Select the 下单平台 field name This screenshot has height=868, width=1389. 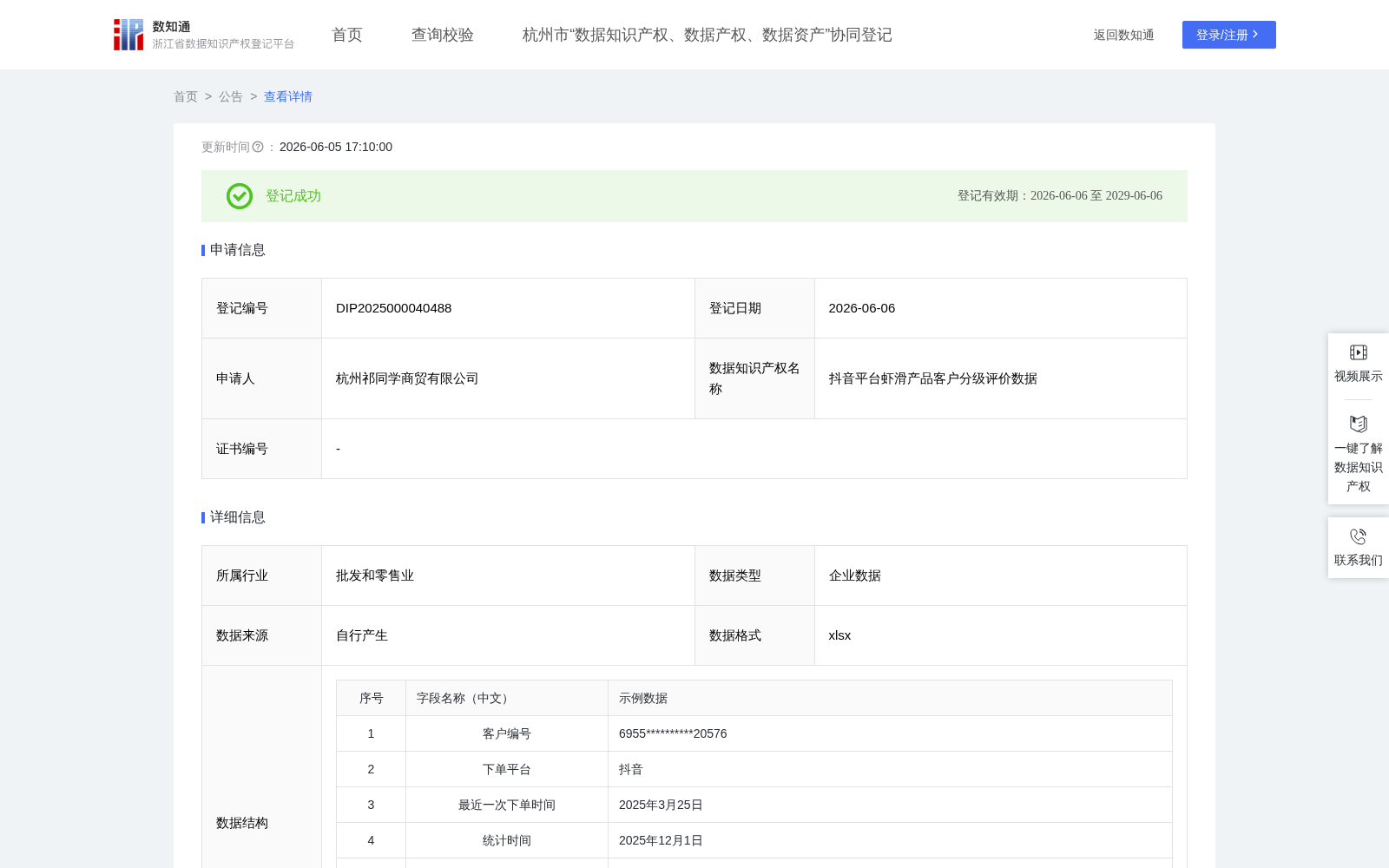pyautogui.click(x=507, y=769)
